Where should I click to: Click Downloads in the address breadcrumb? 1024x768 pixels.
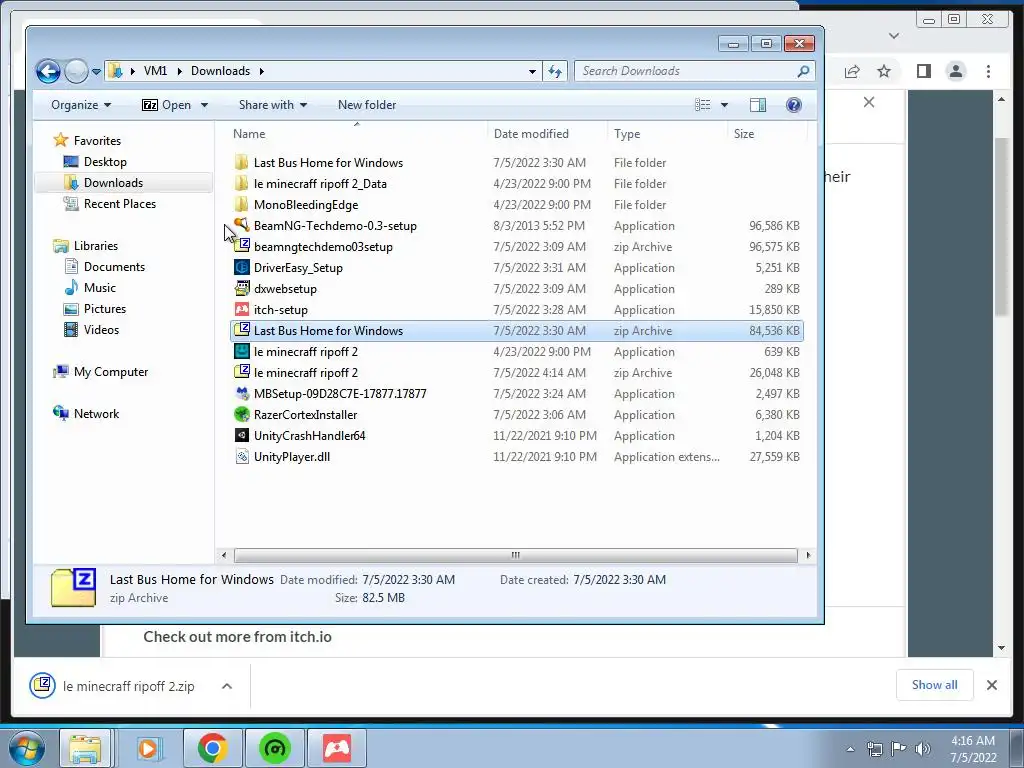coord(220,71)
